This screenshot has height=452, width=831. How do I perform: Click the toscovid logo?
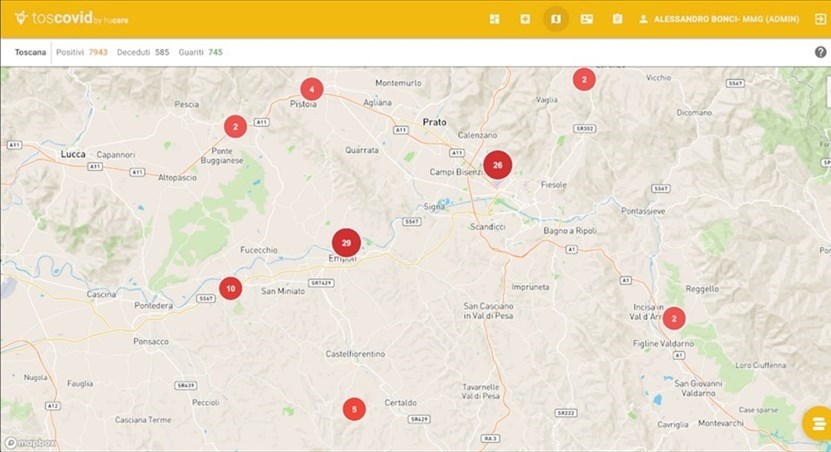click(x=71, y=19)
